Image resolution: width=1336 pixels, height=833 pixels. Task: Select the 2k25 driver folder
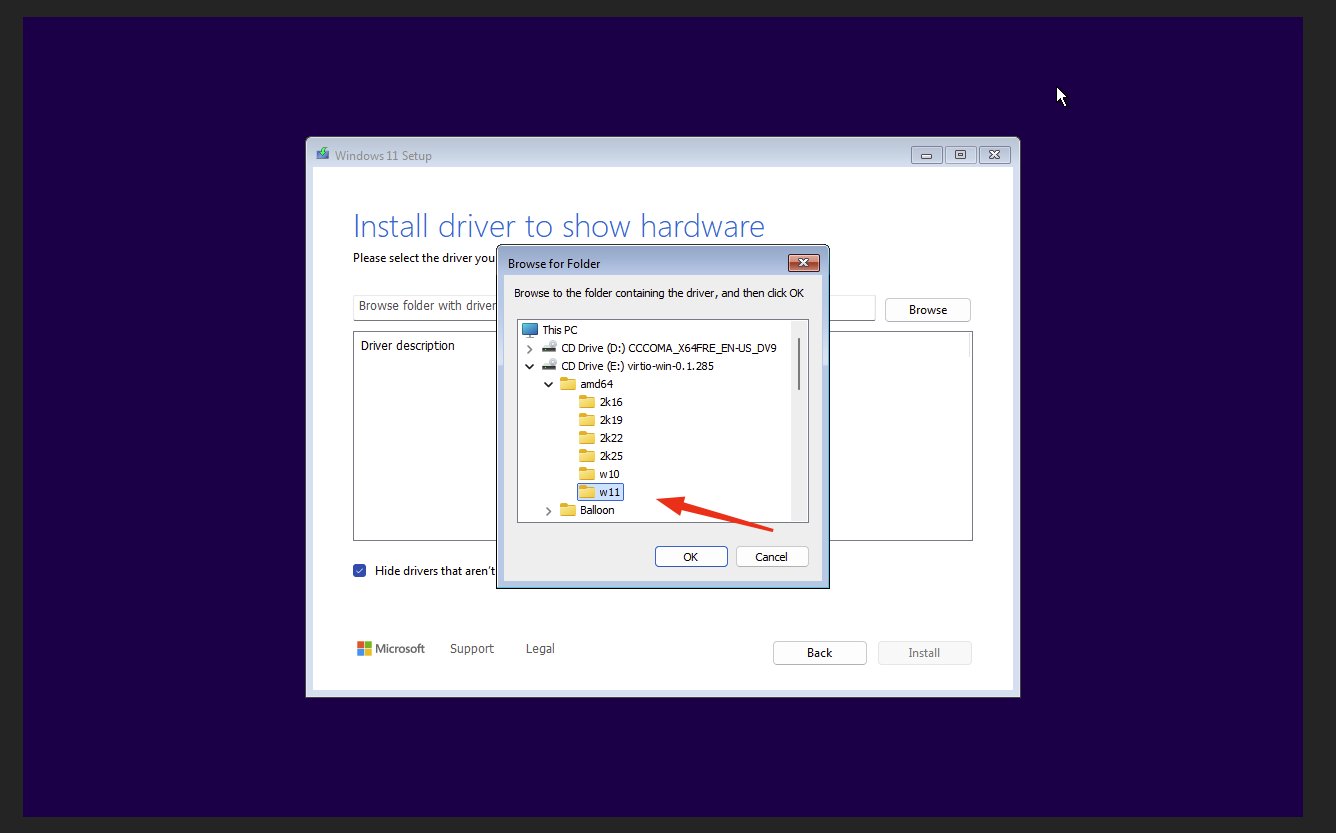tap(611, 455)
